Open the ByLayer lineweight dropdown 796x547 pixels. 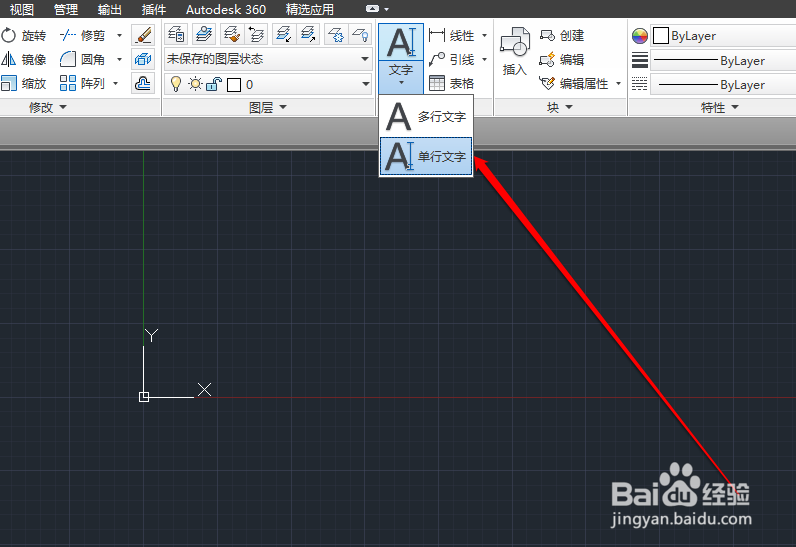click(x=723, y=60)
